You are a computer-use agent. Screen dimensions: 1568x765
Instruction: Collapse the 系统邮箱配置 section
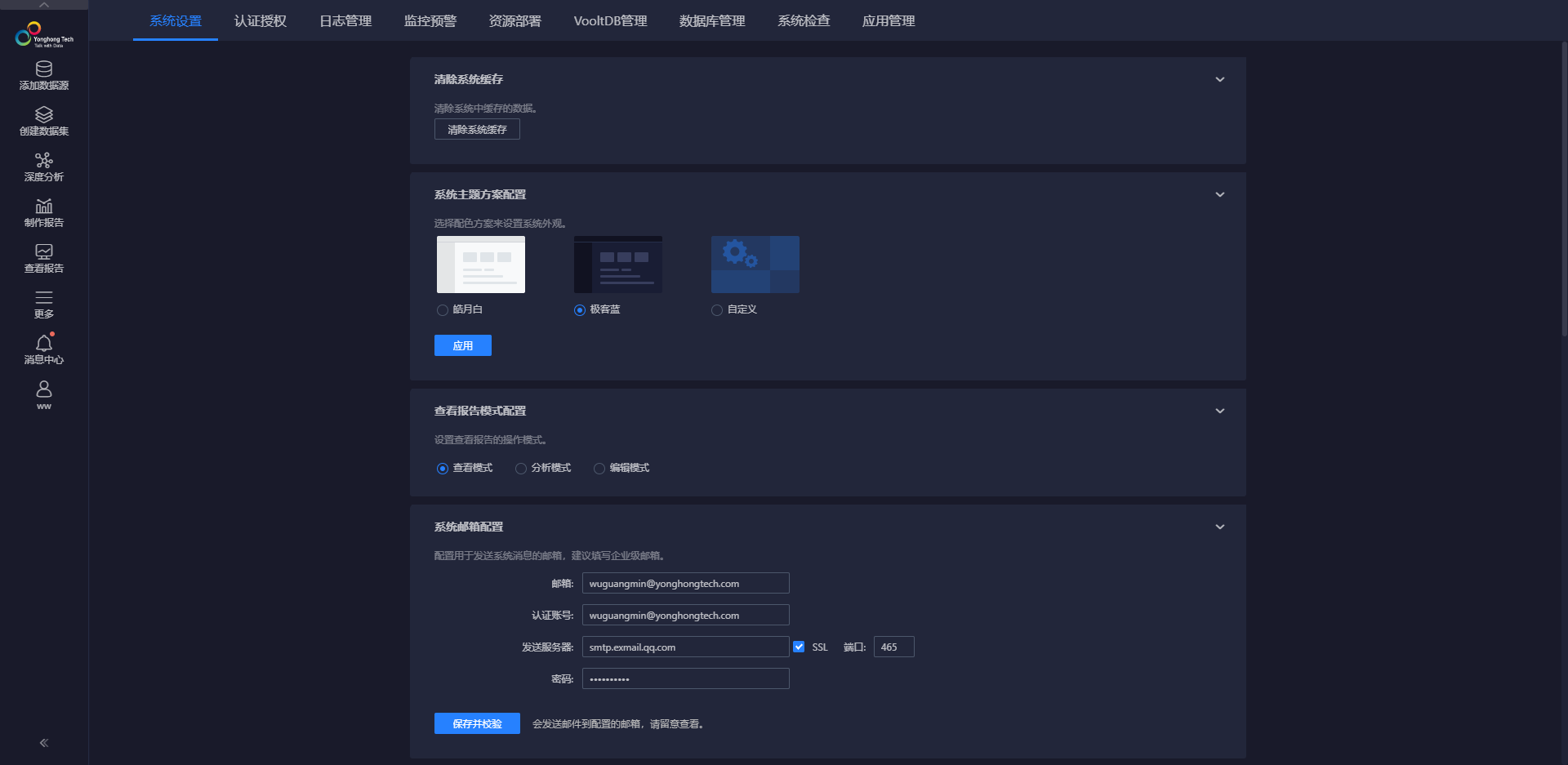pyautogui.click(x=1219, y=527)
